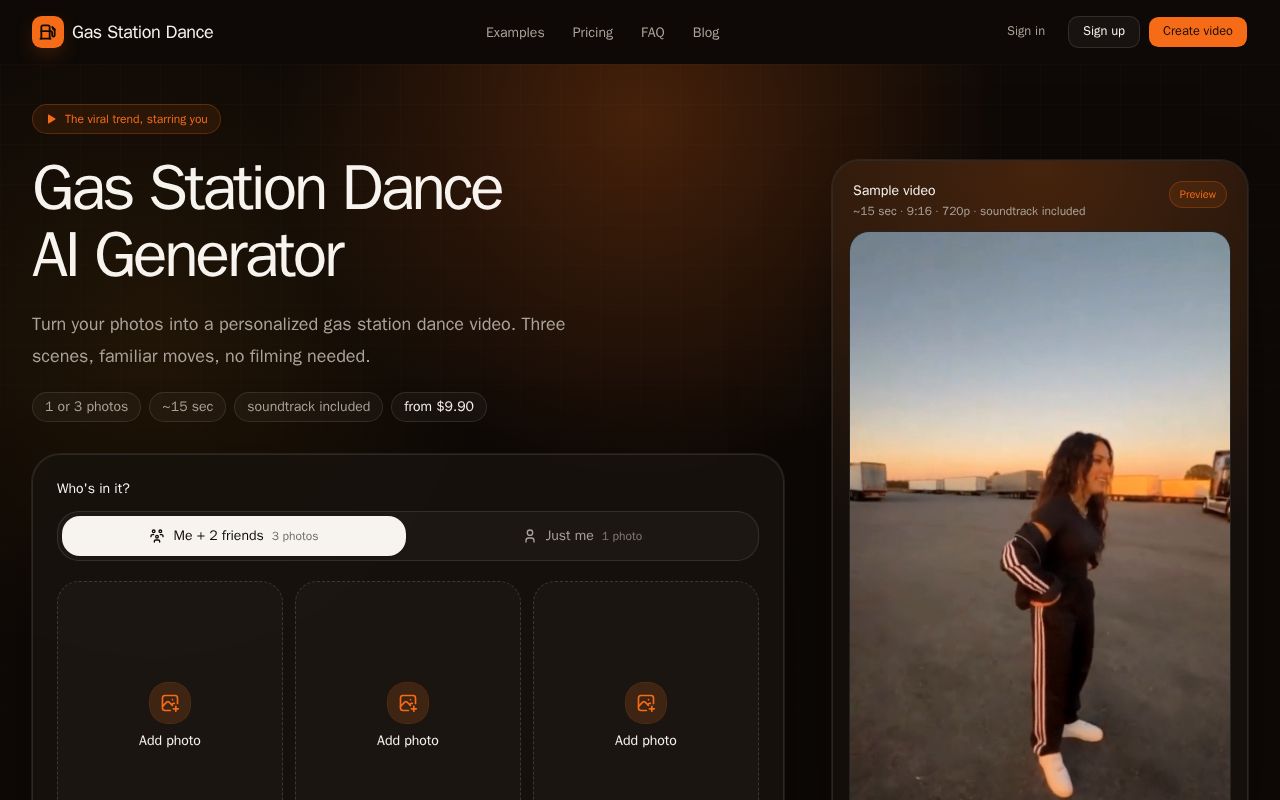Click the "Add photo" label in the second slot
This screenshot has height=800, width=1280.
pyautogui.click(x=408, y=741)
